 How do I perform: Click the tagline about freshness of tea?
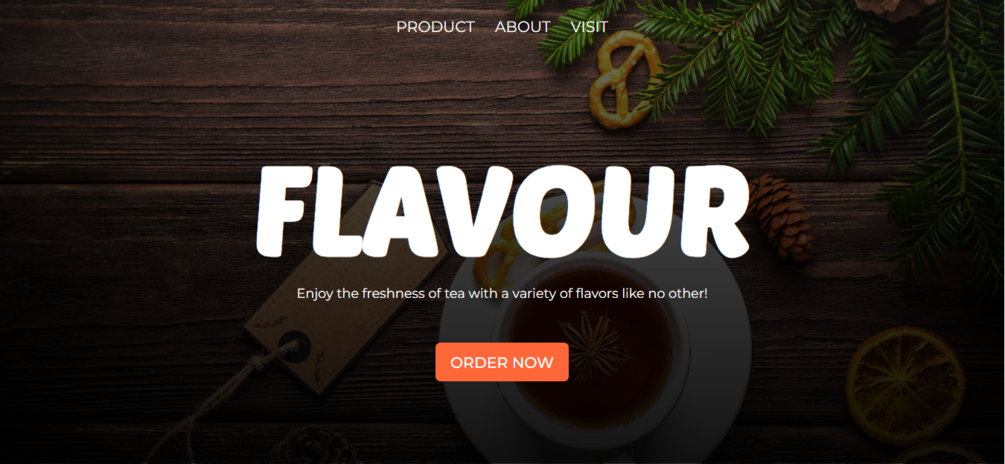pos(502,294)
